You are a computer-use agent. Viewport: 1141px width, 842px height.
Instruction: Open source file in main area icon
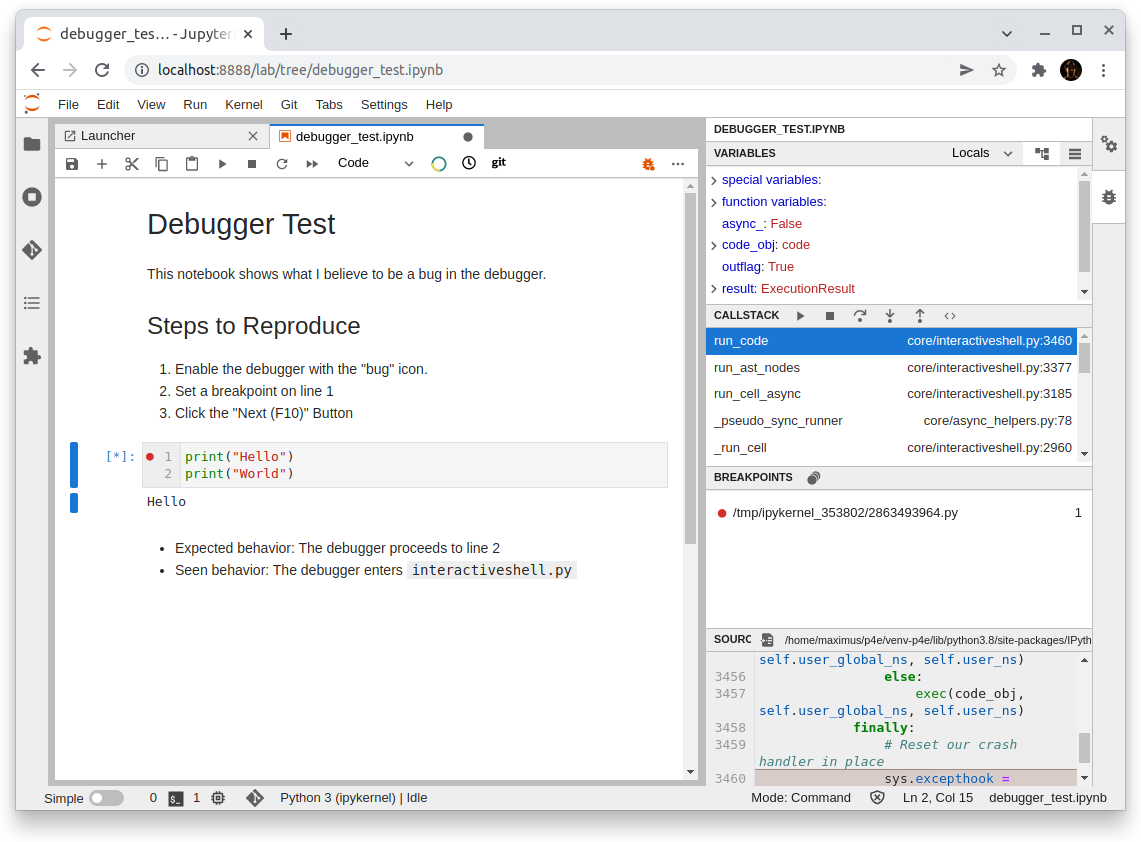point(767,640)
